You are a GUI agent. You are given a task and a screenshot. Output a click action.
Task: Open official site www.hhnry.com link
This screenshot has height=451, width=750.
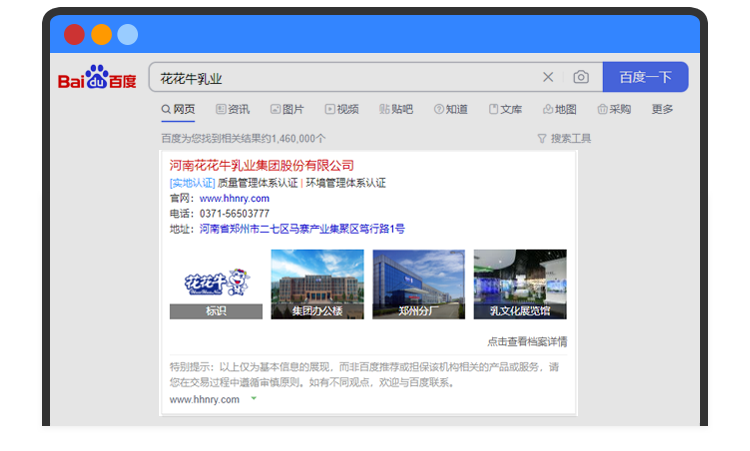pos(234,198)
